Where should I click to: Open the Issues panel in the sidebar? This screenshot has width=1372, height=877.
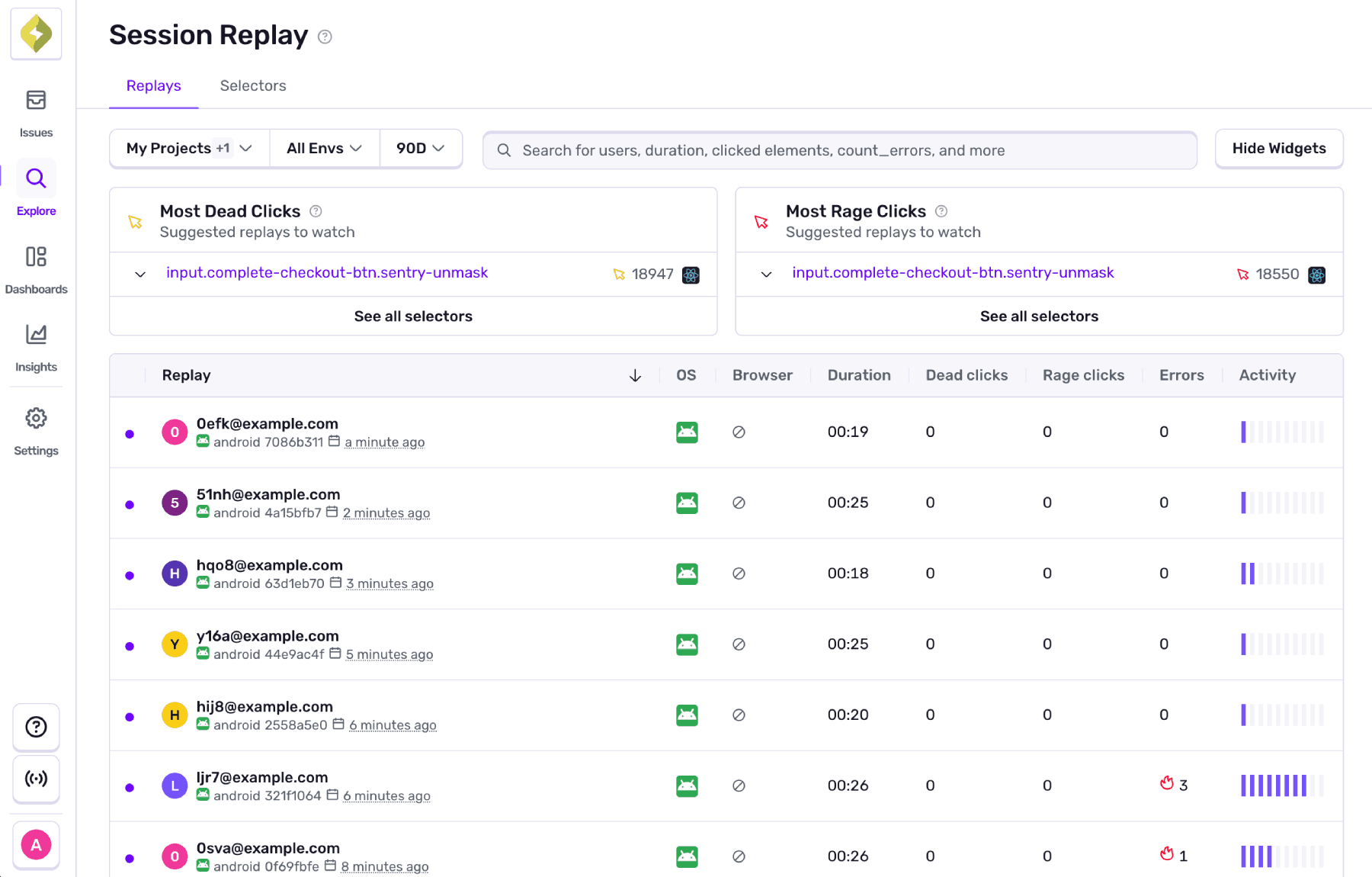click(35, 111)
